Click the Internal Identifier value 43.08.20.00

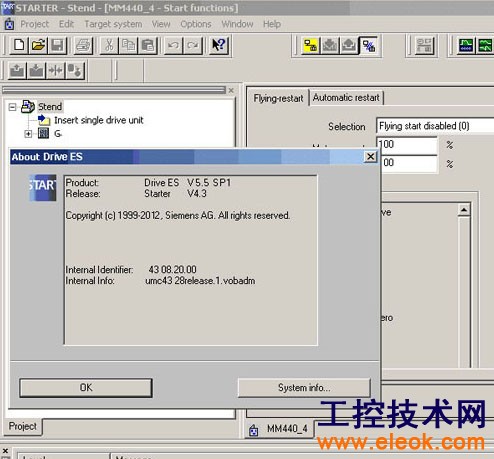[x=172, y=269]
